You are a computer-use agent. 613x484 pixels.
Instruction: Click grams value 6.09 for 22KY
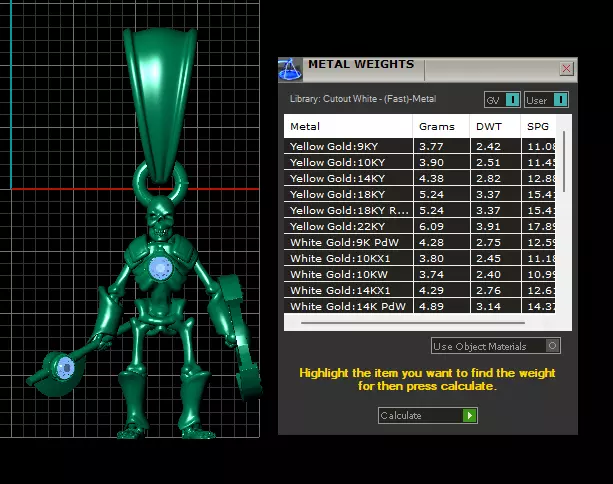click(x=431, y=227)
